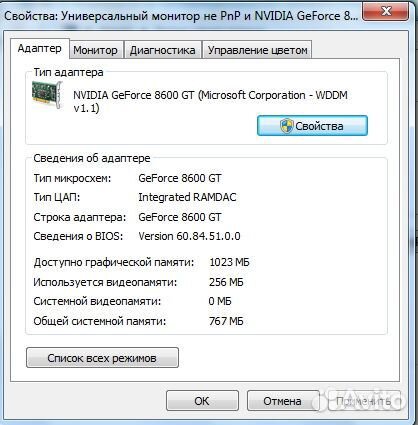Open adapter Свойства button

312,126
